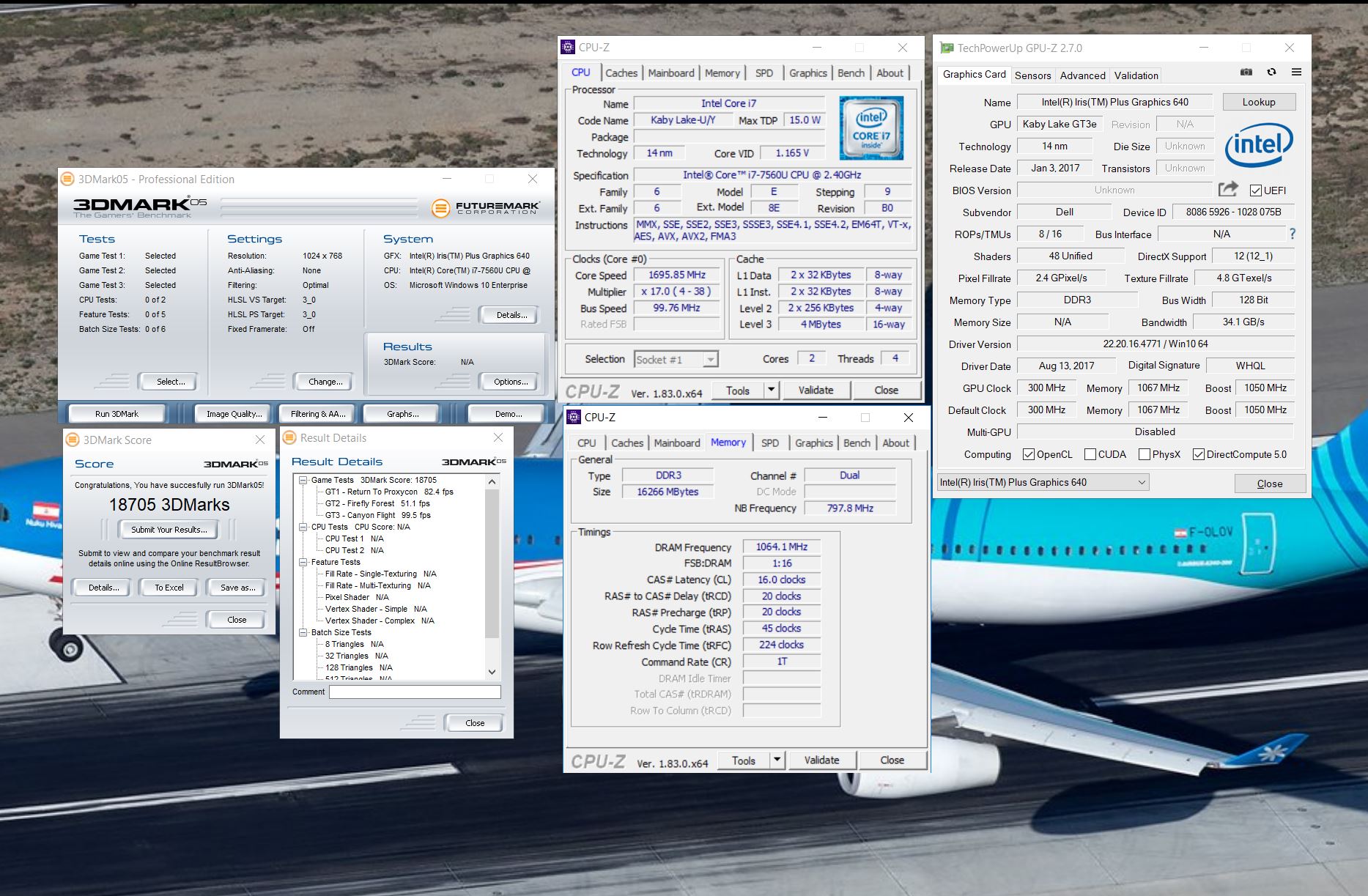
Task: Click the To Excel button
Action: (169, 588)
